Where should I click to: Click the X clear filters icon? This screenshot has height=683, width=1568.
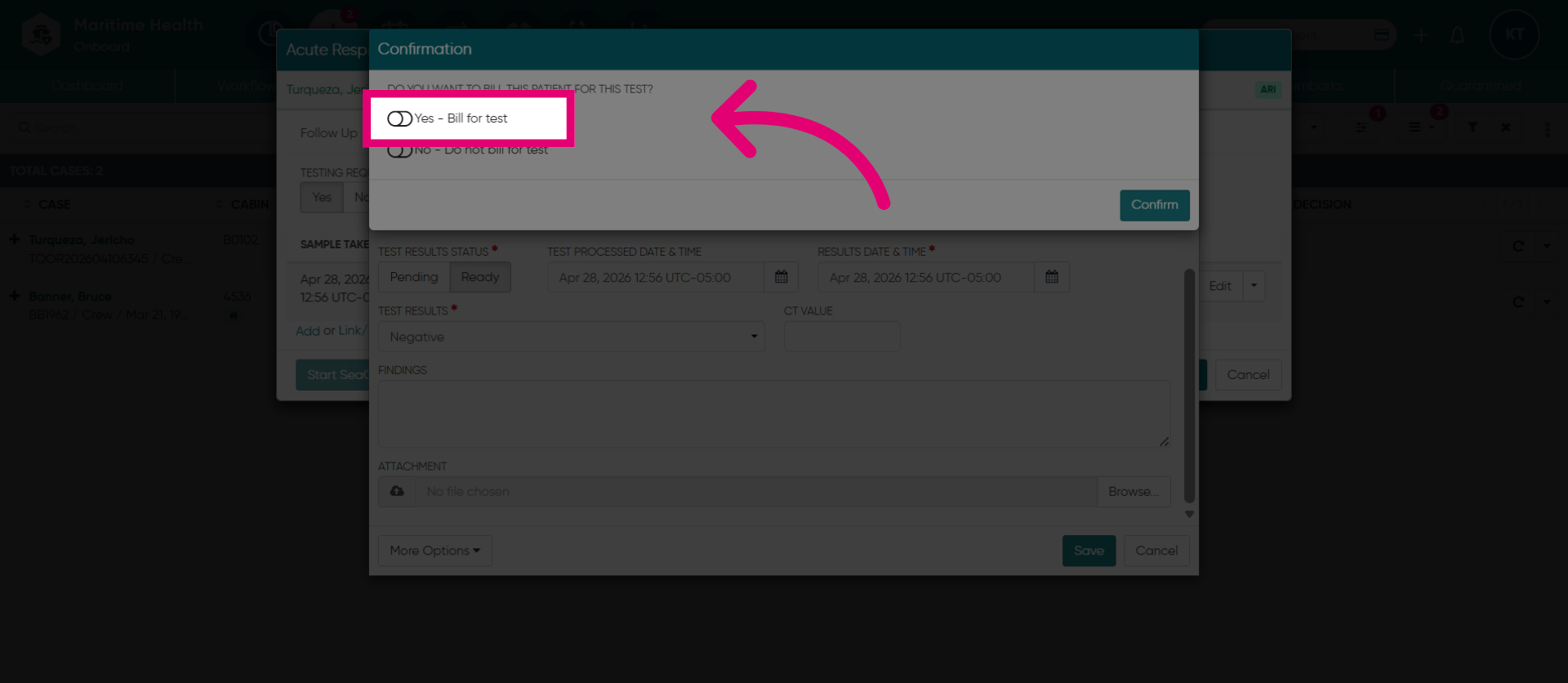click(x=1506, y=127)
